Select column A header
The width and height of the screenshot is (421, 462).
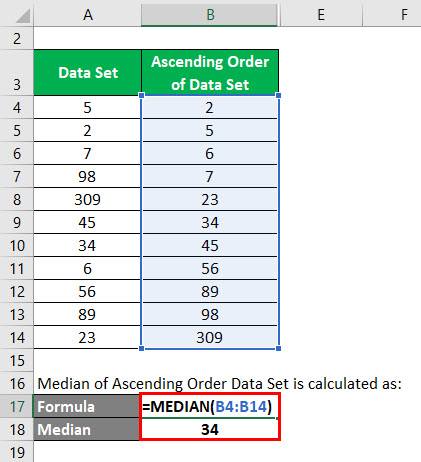point(87,14)
